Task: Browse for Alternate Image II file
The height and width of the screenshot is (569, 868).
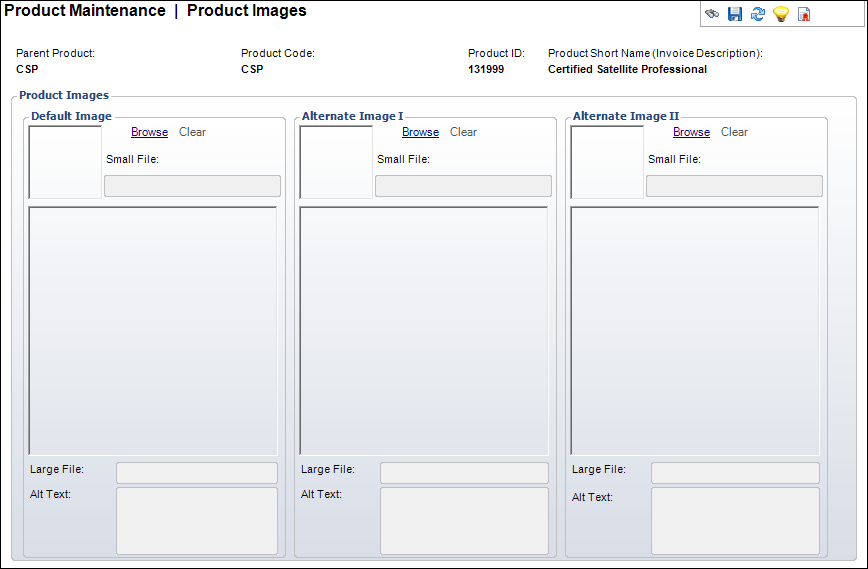Action: (691, 132)
